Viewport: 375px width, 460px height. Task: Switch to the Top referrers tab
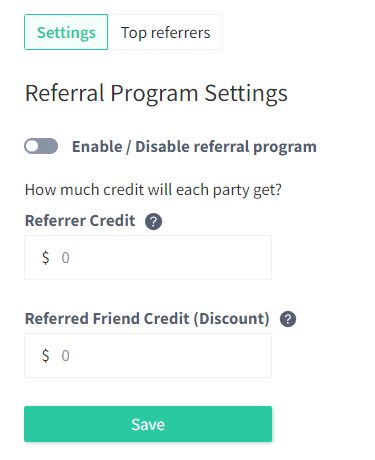165,32
